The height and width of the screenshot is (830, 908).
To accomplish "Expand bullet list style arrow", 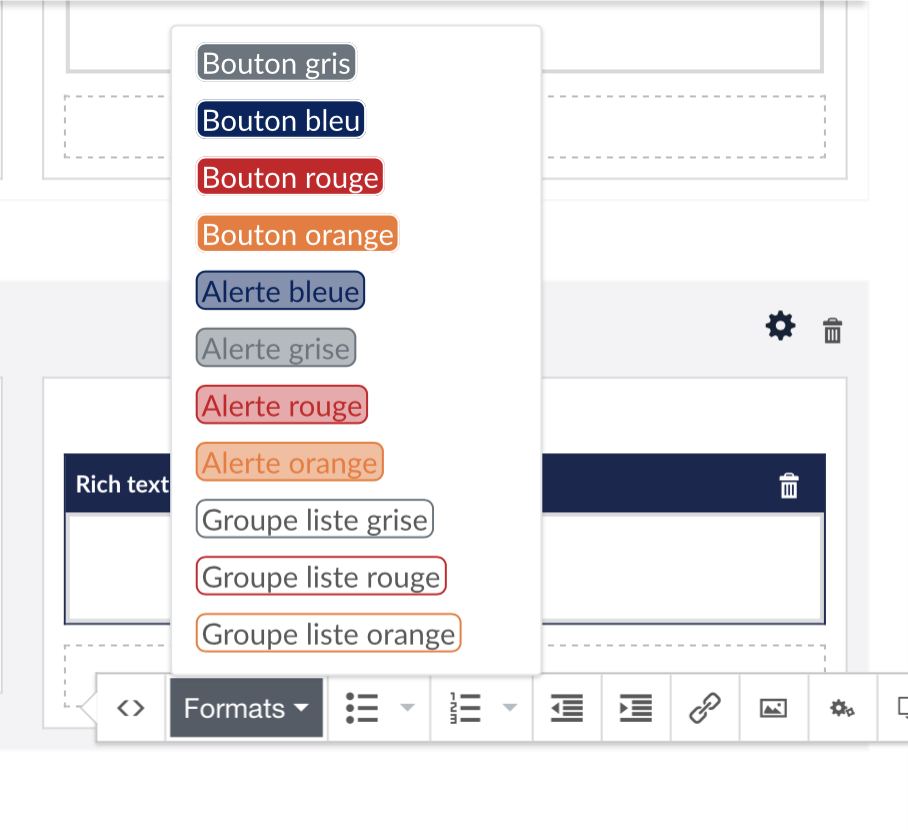I will coord(408,707).
